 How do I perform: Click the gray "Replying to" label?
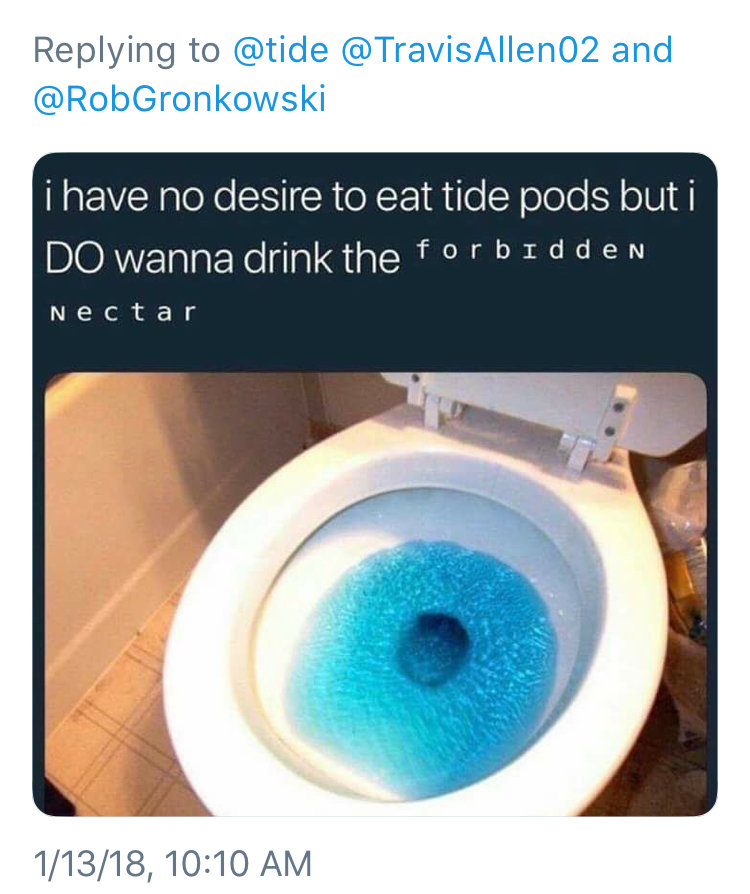point(127,51)
